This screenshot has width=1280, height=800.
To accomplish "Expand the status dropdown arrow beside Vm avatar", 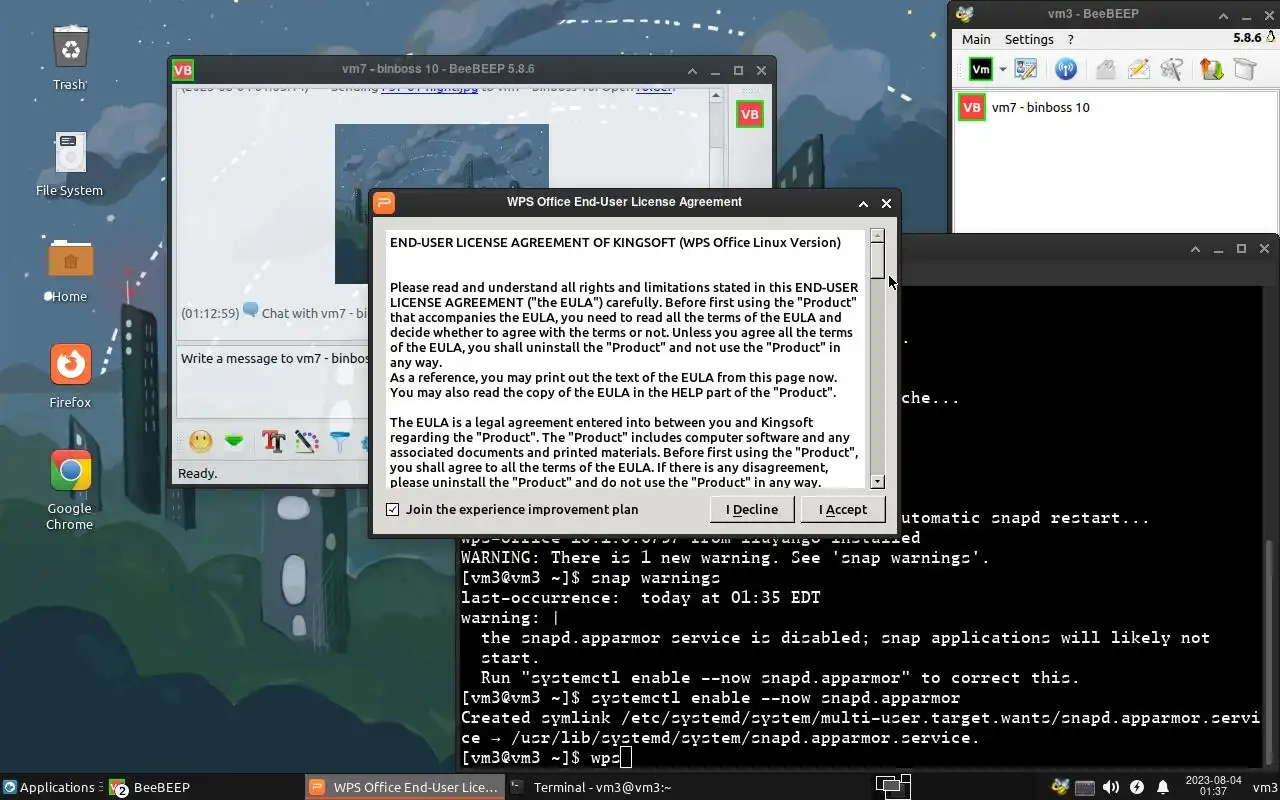I will (x=1002, y=70).
